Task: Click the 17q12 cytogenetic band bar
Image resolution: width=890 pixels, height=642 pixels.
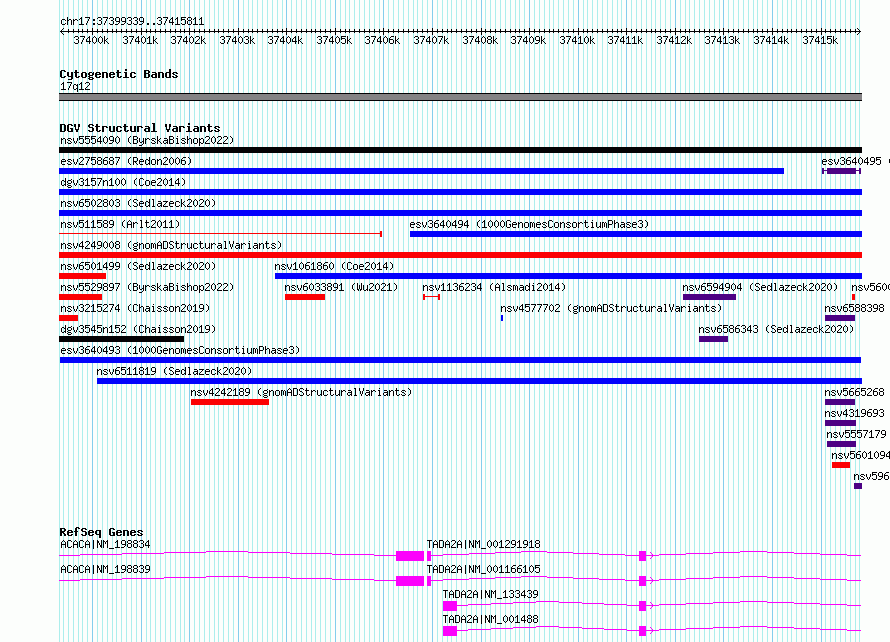Action: (x=460, y=97)
